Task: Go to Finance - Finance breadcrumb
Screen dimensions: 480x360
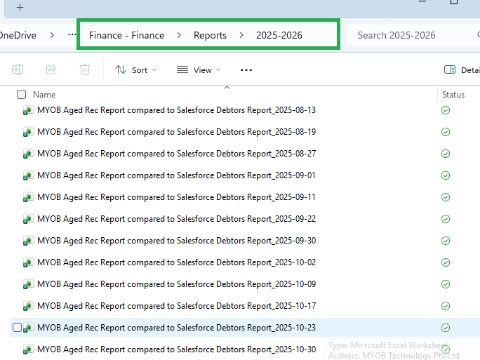Action: 127,35
